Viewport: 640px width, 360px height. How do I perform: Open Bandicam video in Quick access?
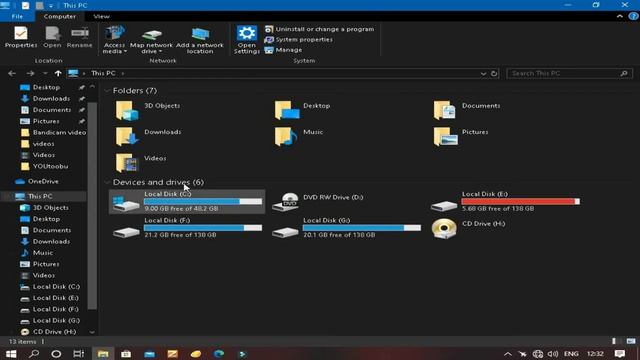click(53, 132)
